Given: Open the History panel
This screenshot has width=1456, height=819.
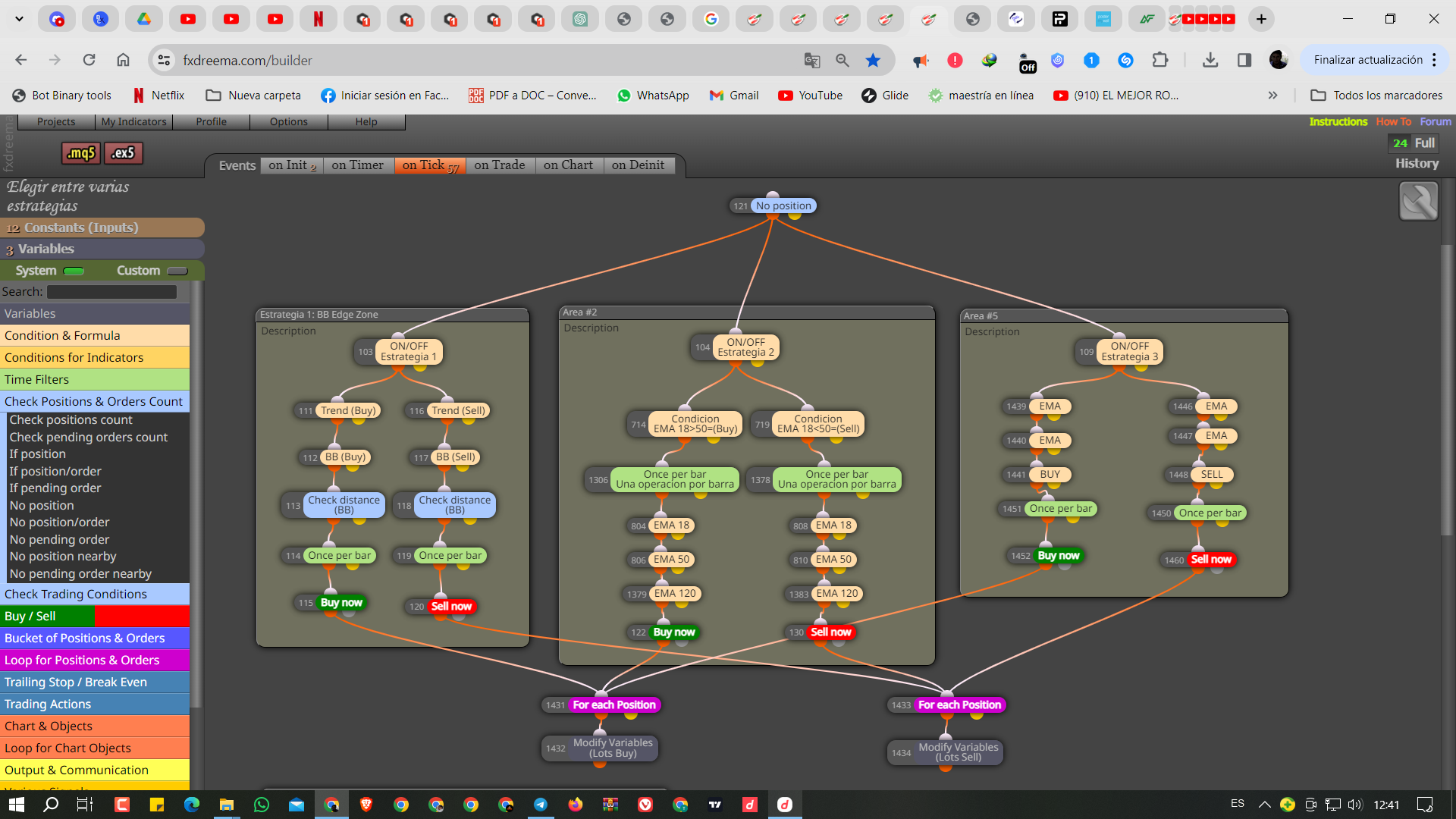Looking at the screenshot, I should tap(1417, 163).
